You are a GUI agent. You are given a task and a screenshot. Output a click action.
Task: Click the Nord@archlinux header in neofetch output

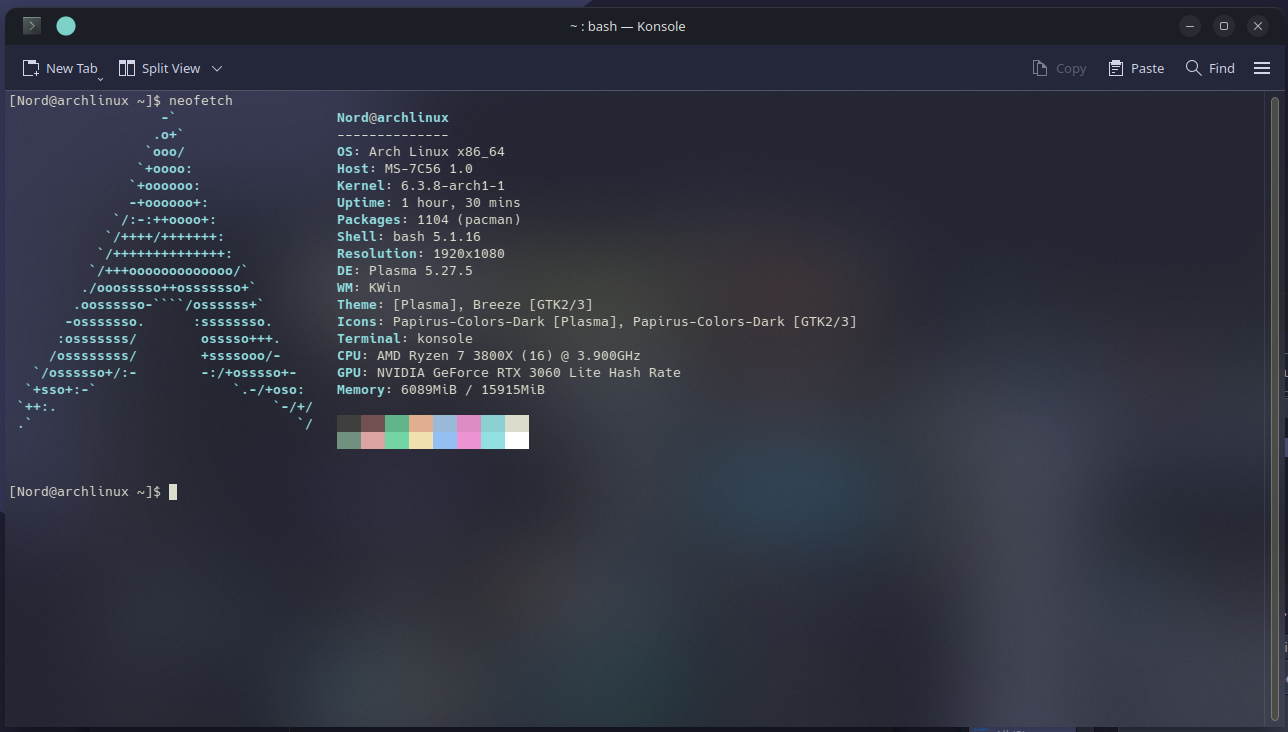(392, 117)
